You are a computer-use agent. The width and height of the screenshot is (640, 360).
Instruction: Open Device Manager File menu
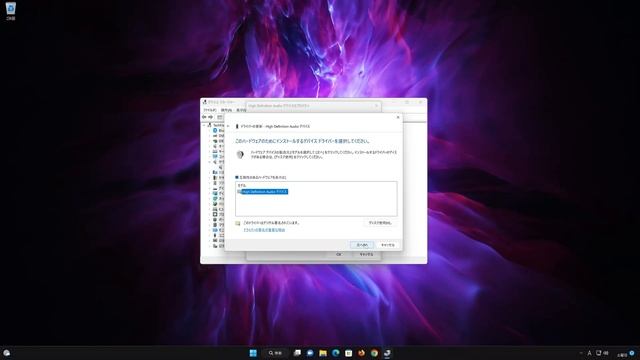click(209, 110)
